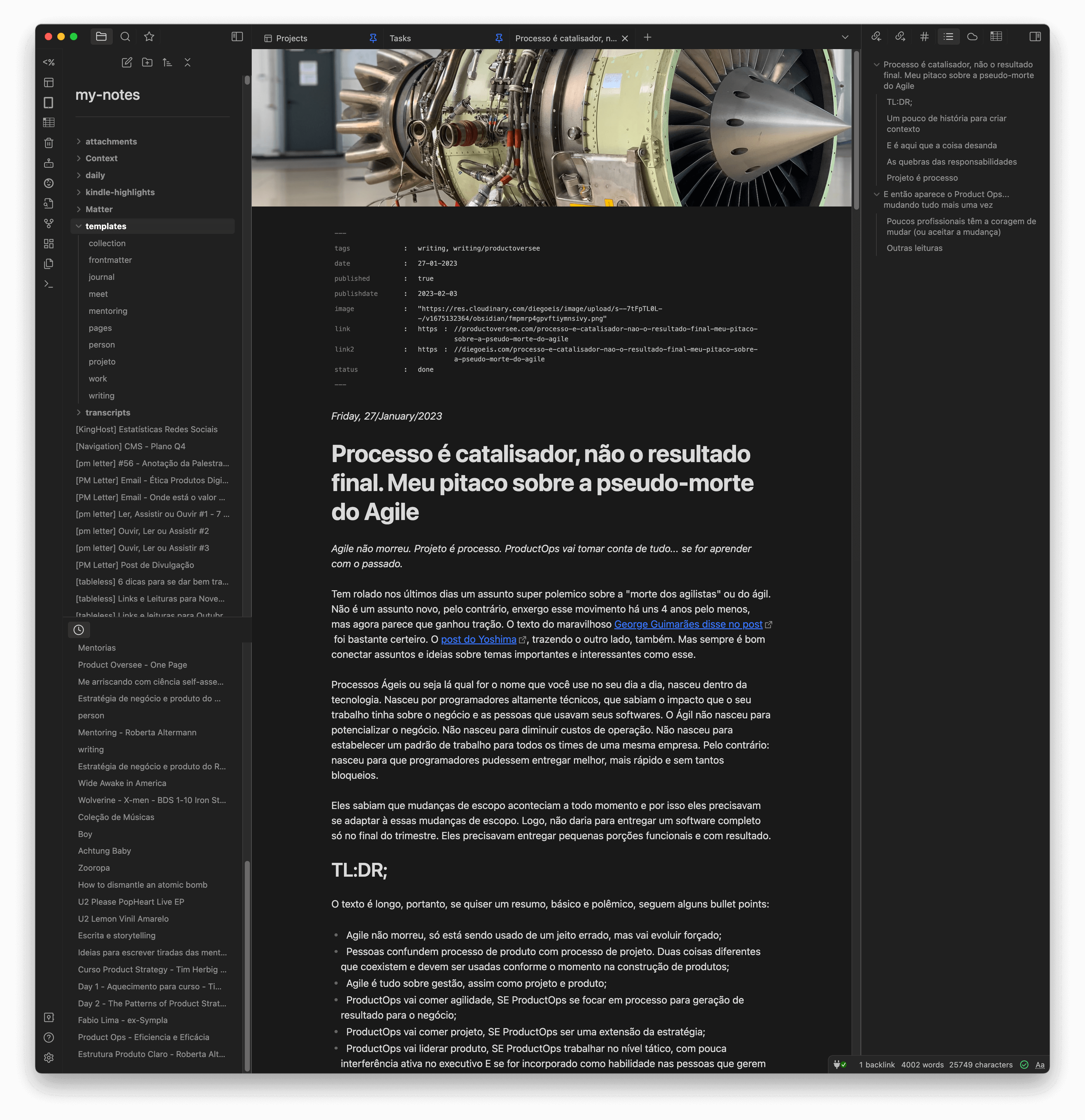This screenshot has height=1120, width=1085.
Task: Open the George Guimarães post link
Action: [688, 625]
